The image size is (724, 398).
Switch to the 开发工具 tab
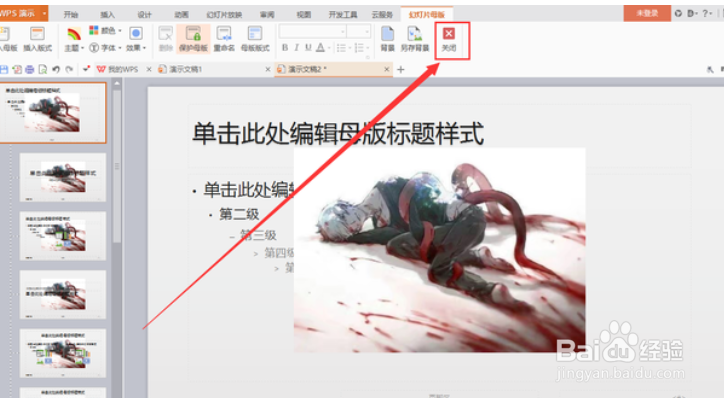343,14
